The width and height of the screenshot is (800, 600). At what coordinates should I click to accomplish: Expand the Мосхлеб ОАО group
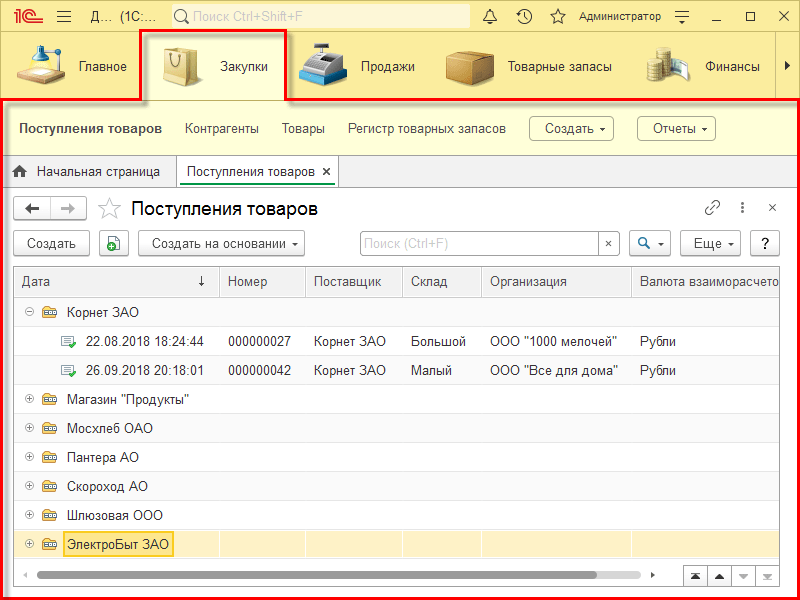29,428
